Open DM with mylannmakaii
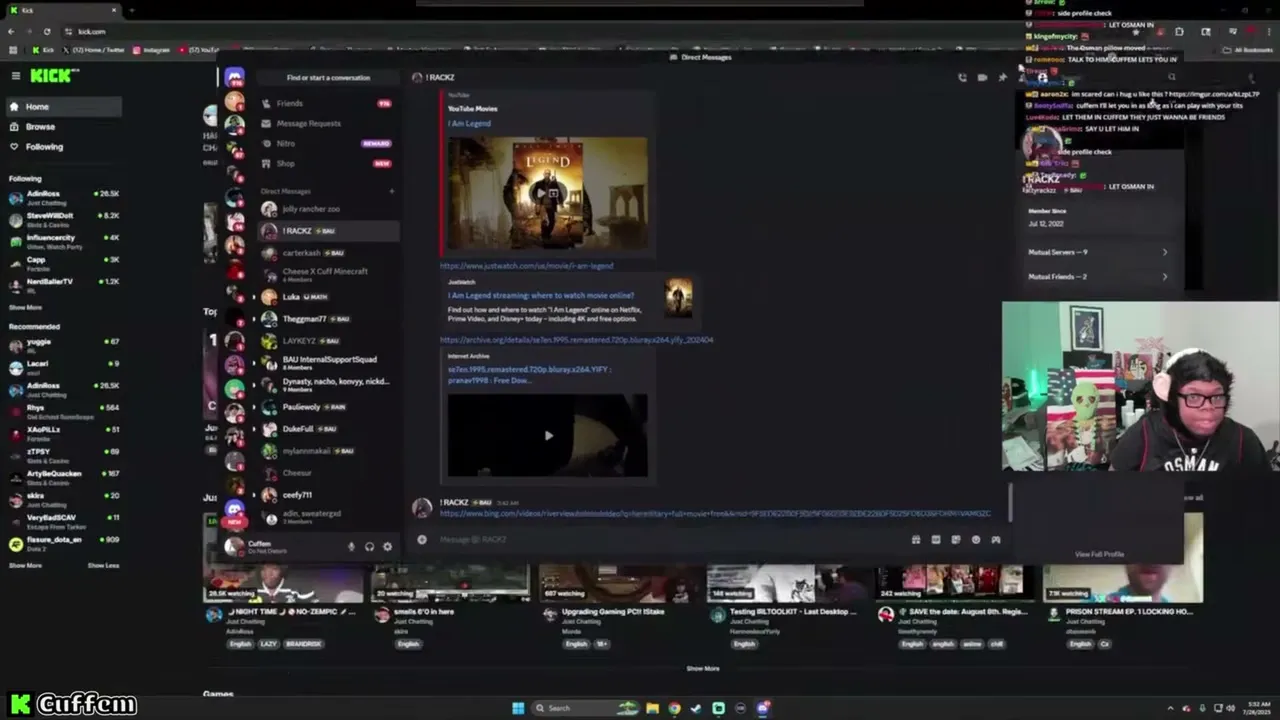1280x720 pixels. tap(326, 451)
